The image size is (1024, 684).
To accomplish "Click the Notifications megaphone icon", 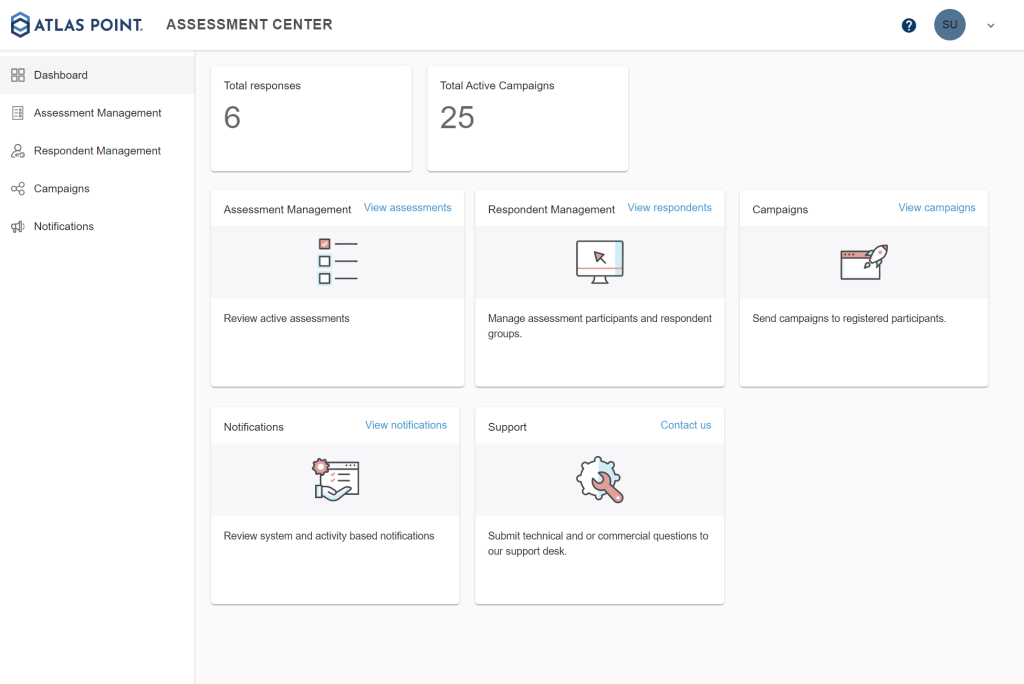I will click(x=18, y=227).
